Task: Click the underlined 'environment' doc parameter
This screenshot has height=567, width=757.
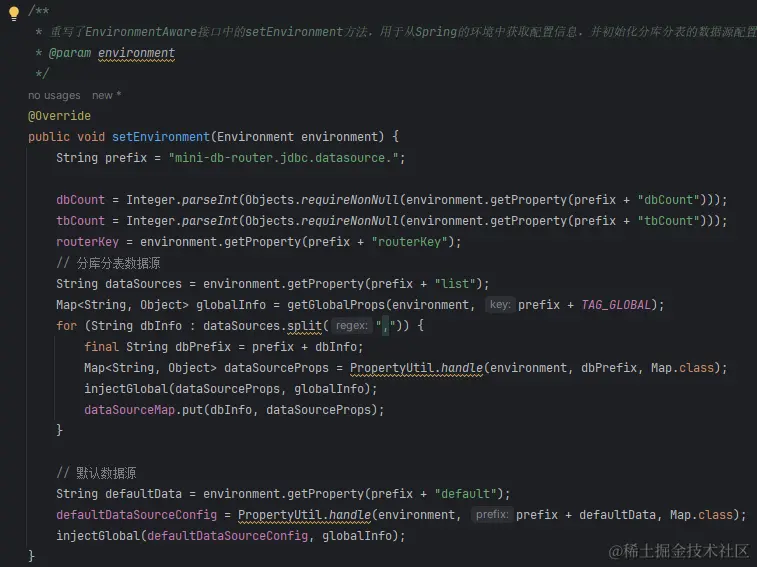Action: [137, 53]
